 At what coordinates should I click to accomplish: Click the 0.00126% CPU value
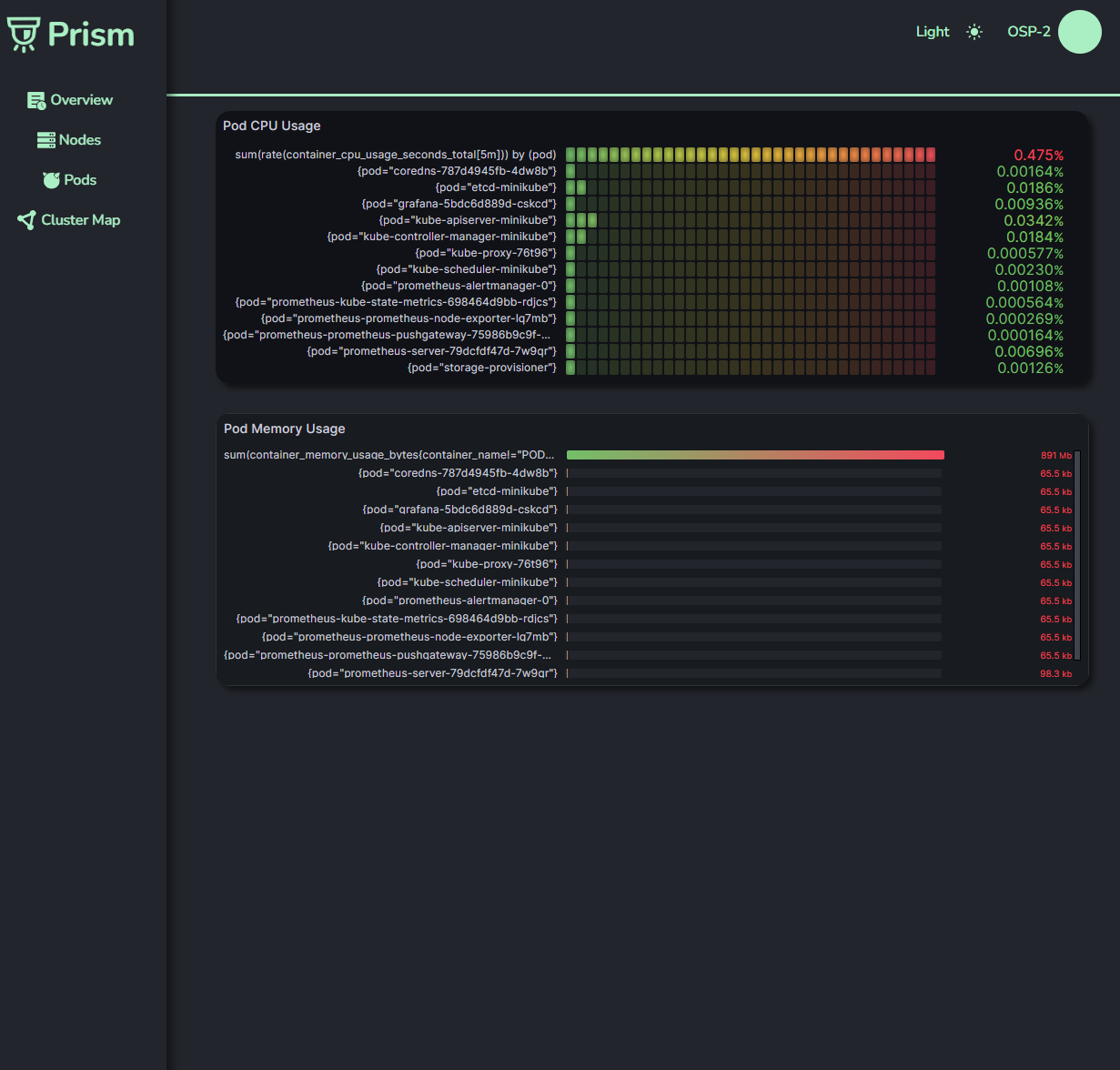(x=1030, y=368)
